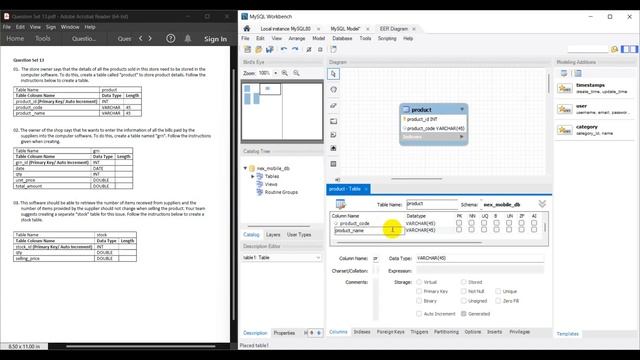
Task: Check AI box for product_name row
Action: [x=534, y=230]
